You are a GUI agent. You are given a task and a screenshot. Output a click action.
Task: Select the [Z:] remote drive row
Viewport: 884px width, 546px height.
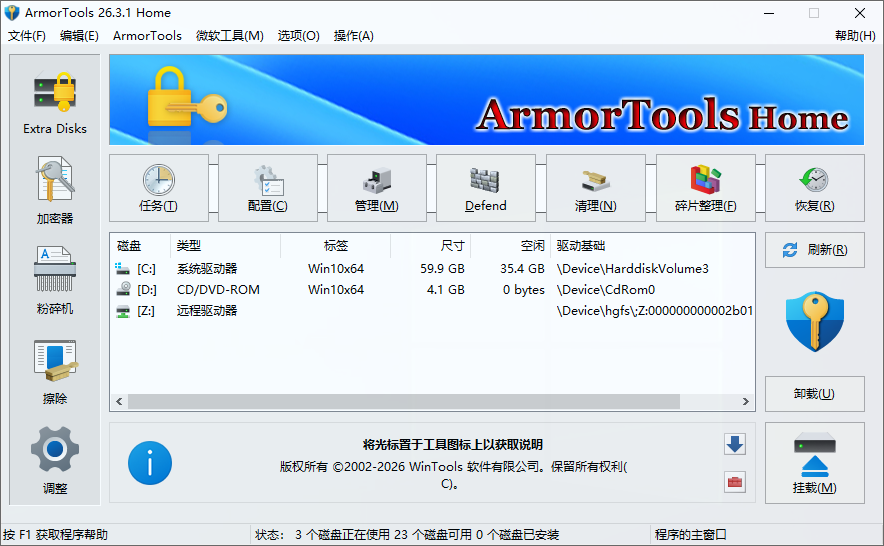coord(432,311)
